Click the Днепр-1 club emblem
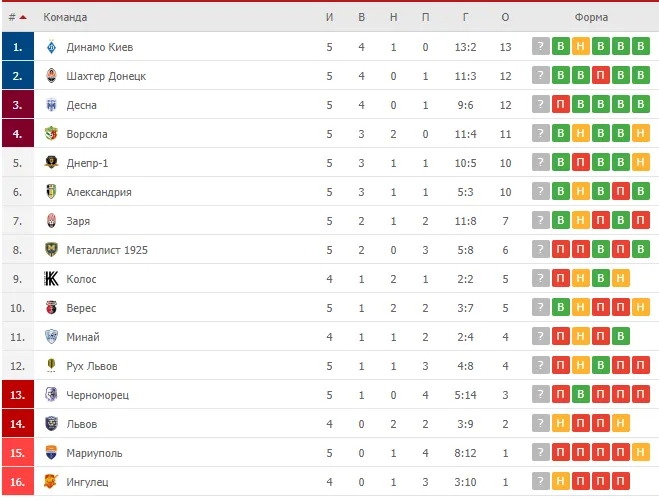Image resolution: width=659 pixels, height=501 pixels. point(51,163)
